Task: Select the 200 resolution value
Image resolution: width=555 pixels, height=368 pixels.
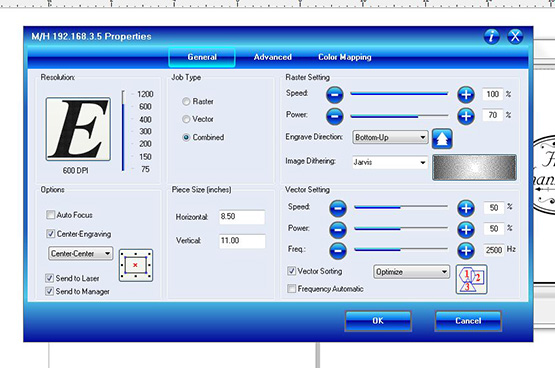Action: [x=145, y=144]
